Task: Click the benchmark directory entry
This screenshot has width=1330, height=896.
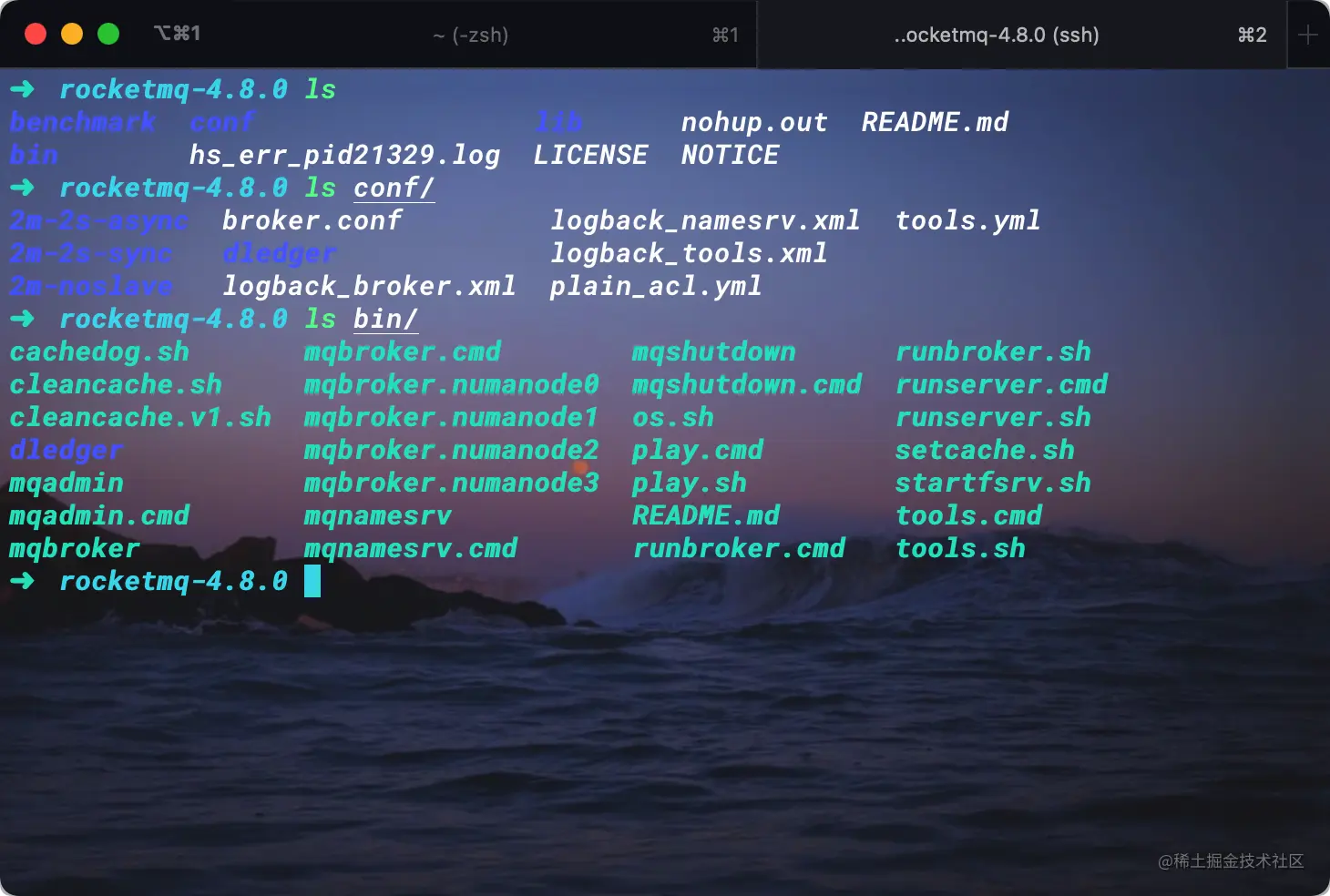Action: click(x=82, y=121)
